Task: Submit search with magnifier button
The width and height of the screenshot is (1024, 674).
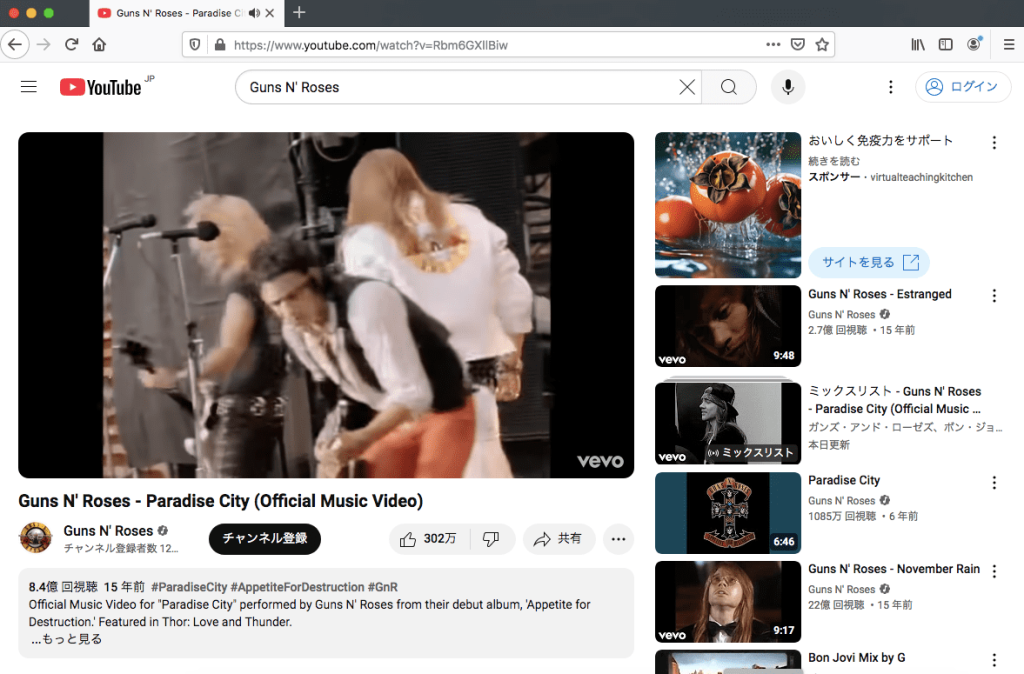Action: 729,87
